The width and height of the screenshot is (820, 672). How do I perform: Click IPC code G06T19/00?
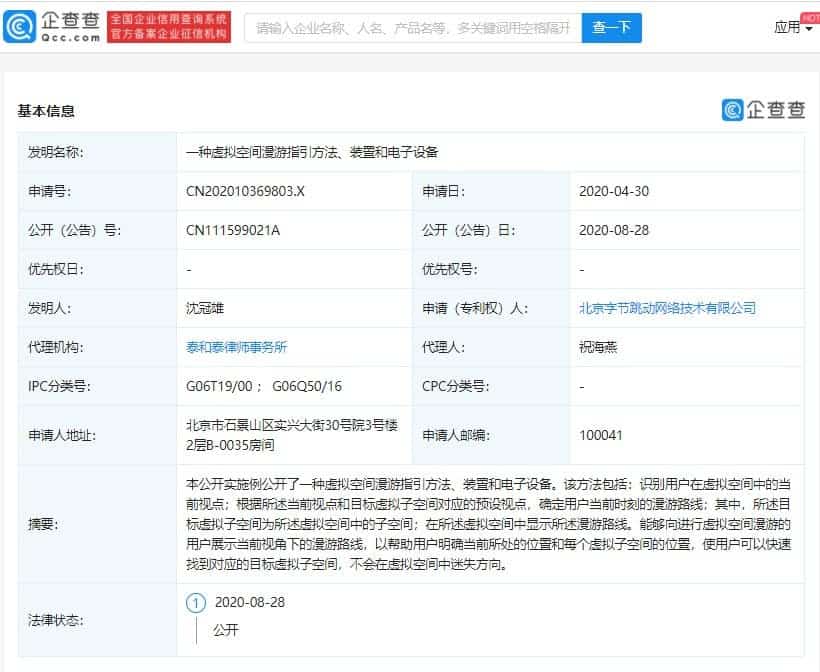219,386
